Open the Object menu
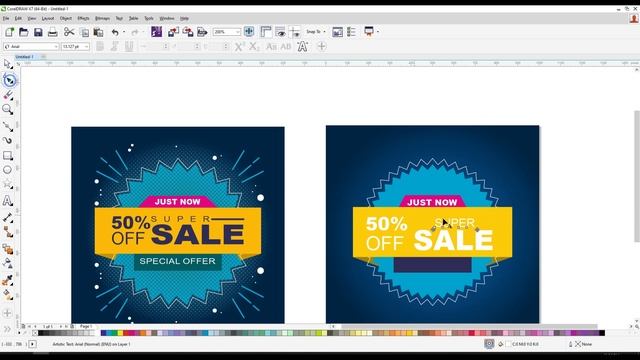Viewport: 640px width, 360px height. [66, 18]
